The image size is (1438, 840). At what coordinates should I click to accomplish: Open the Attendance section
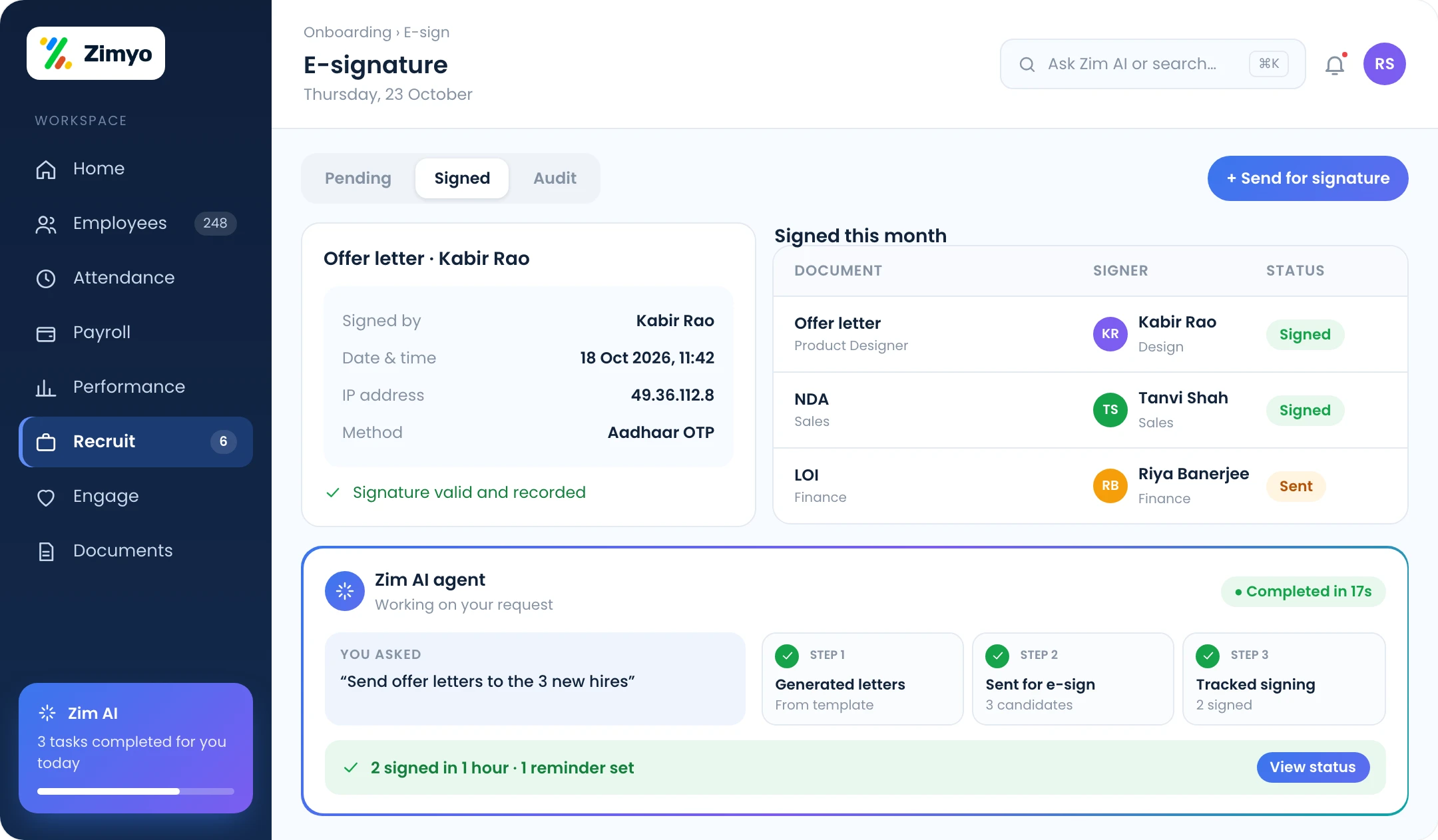point(136,278)
